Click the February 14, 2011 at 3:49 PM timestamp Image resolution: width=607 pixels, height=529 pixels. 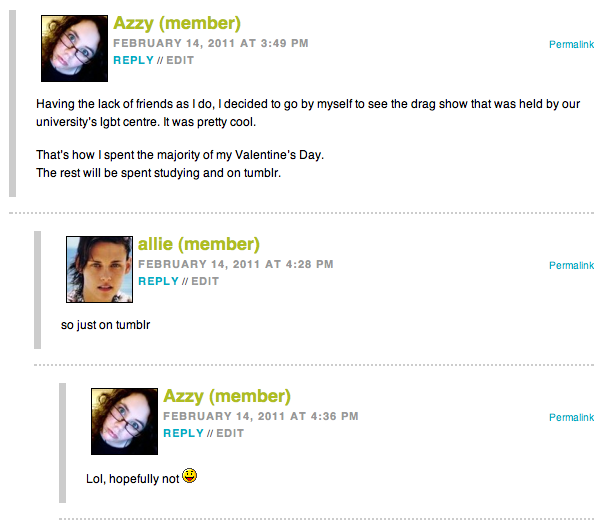pyautogui.click(x=210, y=44)
